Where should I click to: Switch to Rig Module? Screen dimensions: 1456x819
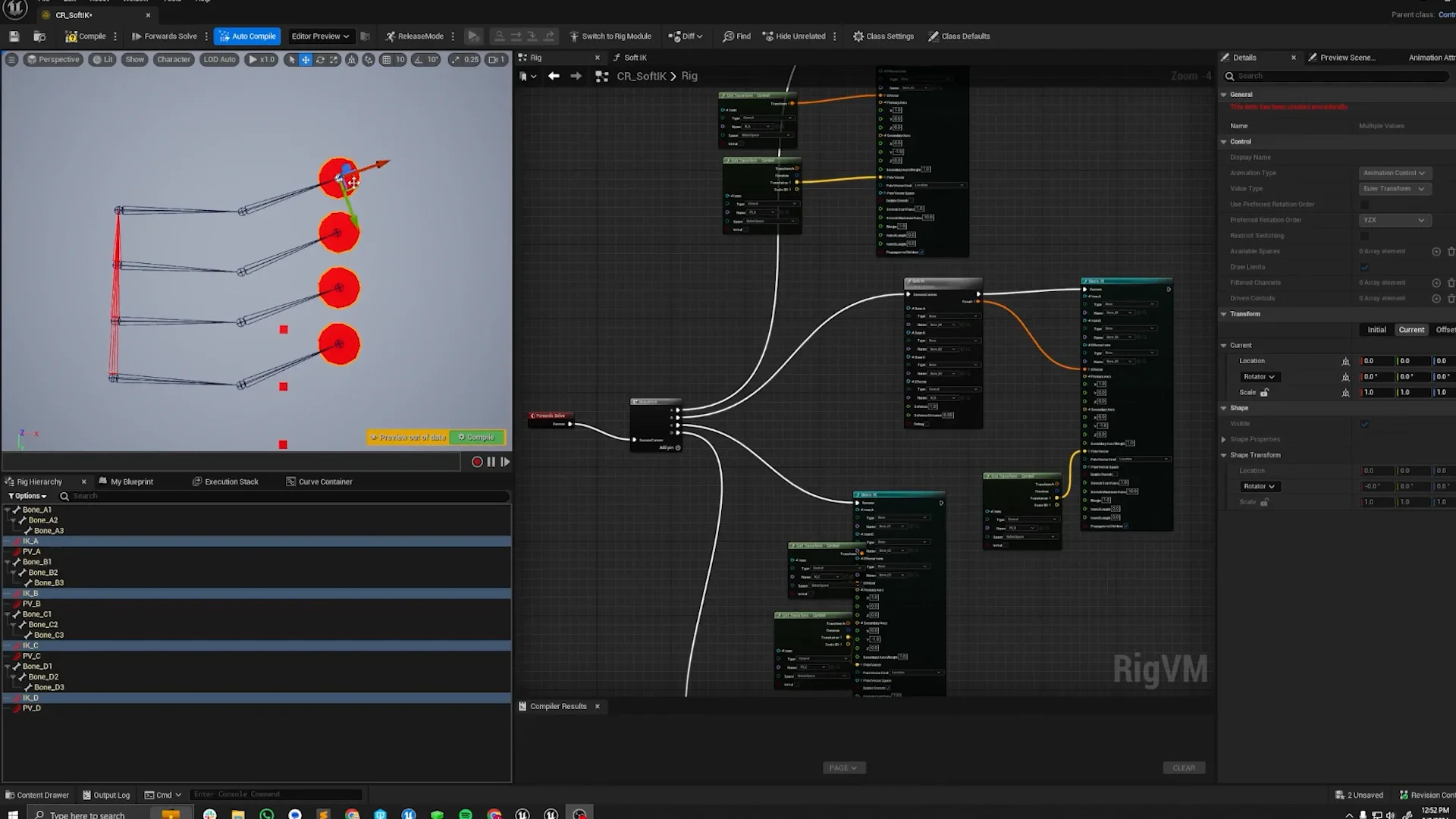tap(611, 36)
